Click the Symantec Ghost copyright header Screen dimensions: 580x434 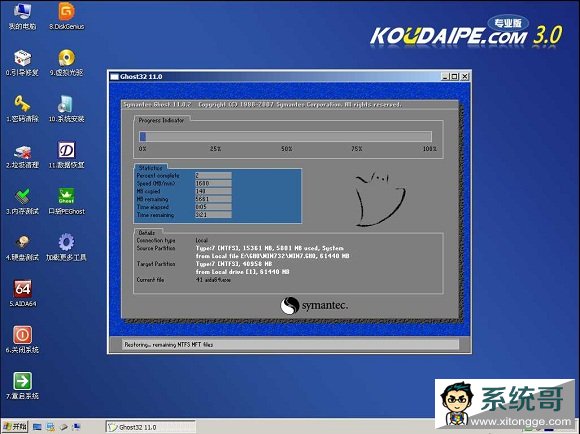[x=262, y=105]
